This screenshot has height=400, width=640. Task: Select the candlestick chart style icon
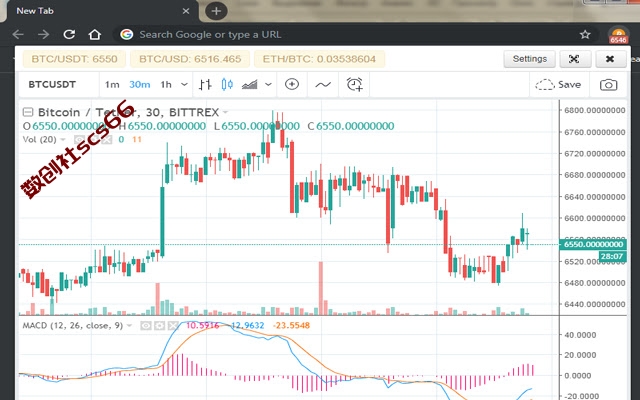tap(227, 84)
